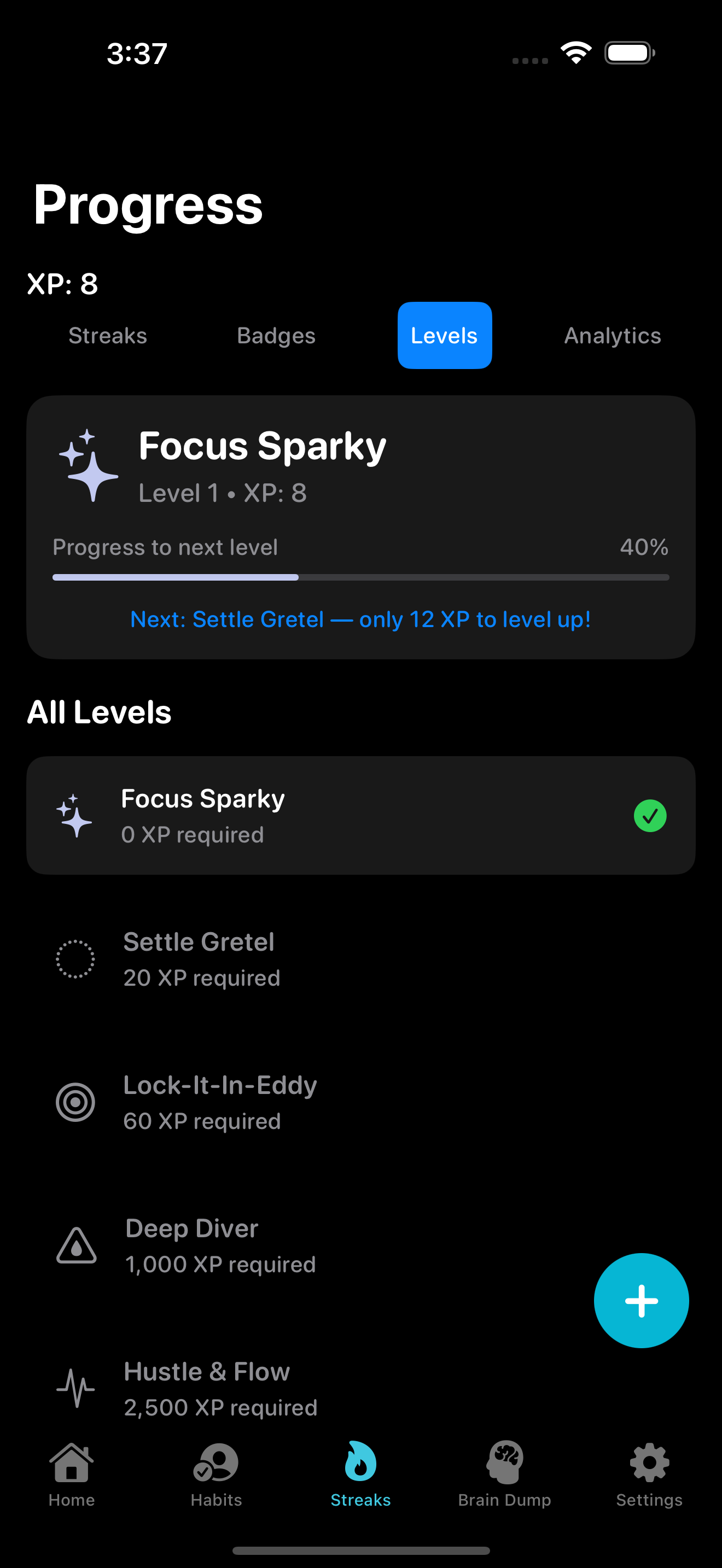
Task: Tap the large sparkles icon in level card
Action: click(x=88, y=466)
